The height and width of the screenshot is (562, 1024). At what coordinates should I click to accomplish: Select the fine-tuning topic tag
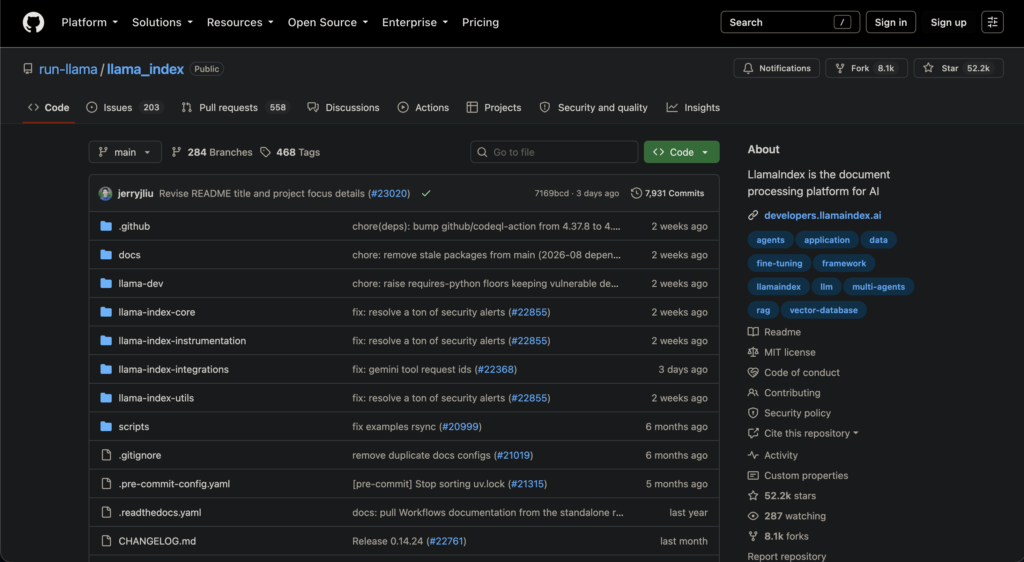coord(779,263)
